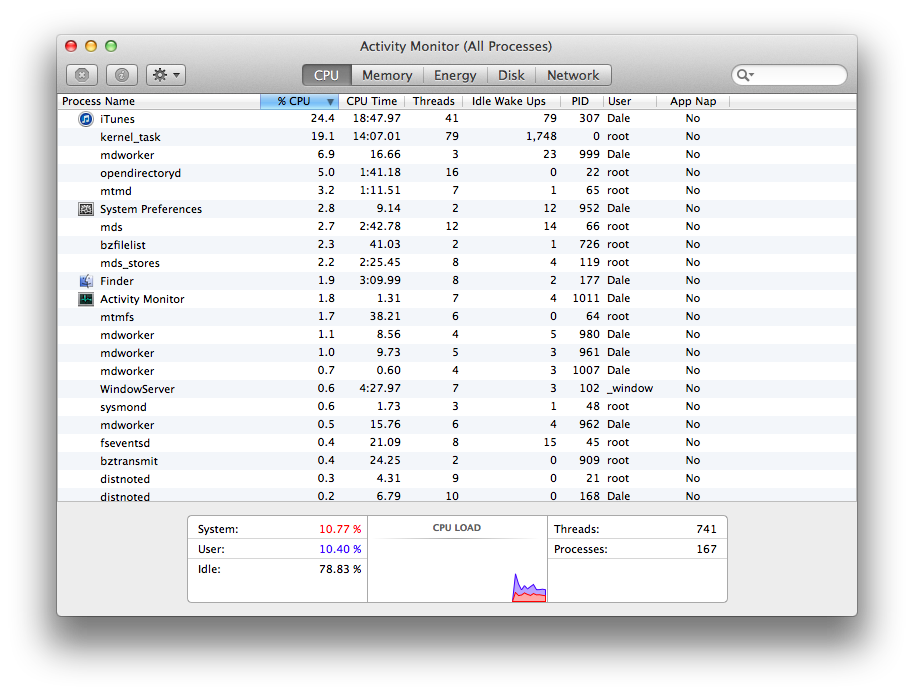Click idle wake ups value 1,748
914x695 pixels.
541,136
